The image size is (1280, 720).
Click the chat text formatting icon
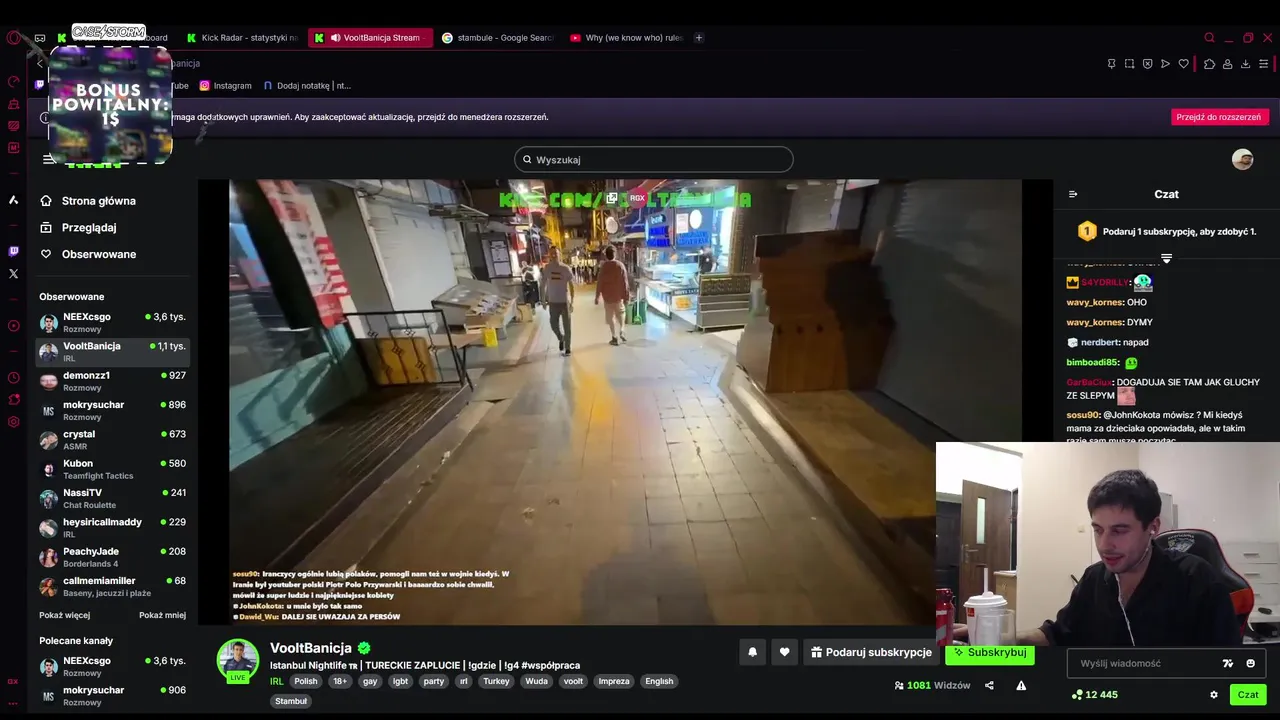(1228, 663)
